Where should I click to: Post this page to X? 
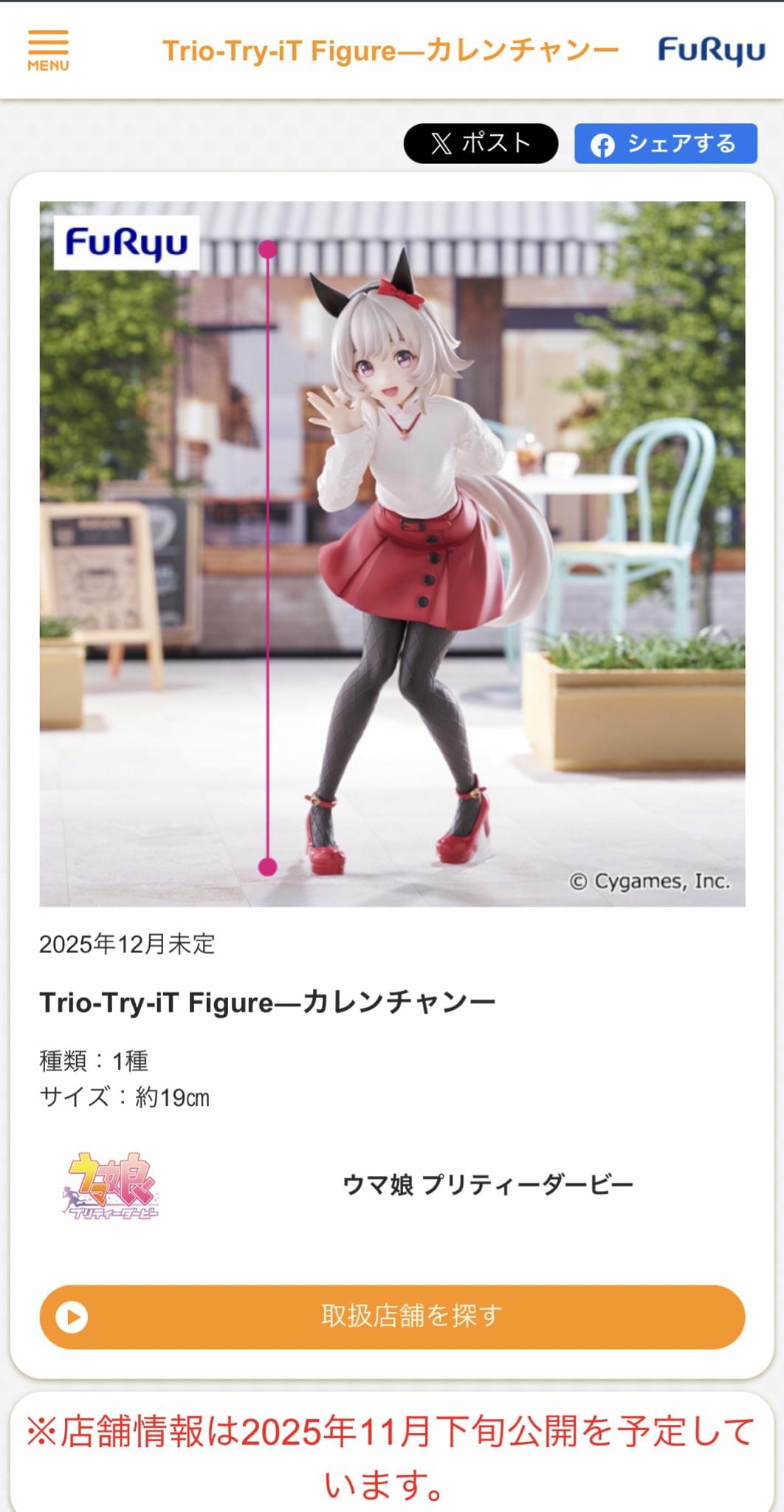481,143
